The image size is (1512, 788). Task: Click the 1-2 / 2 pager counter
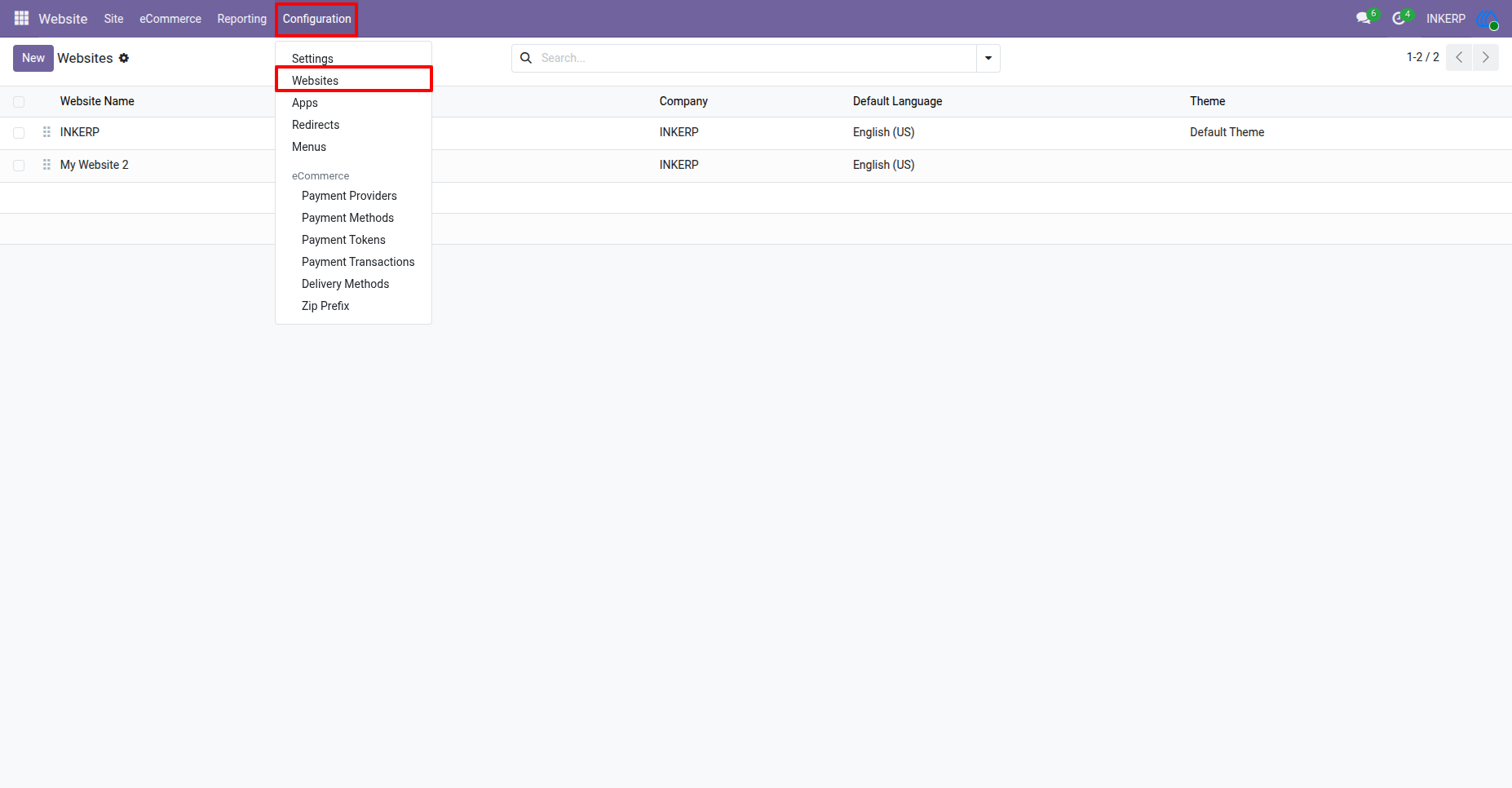pyautogui.click(x=1422, y=57)
